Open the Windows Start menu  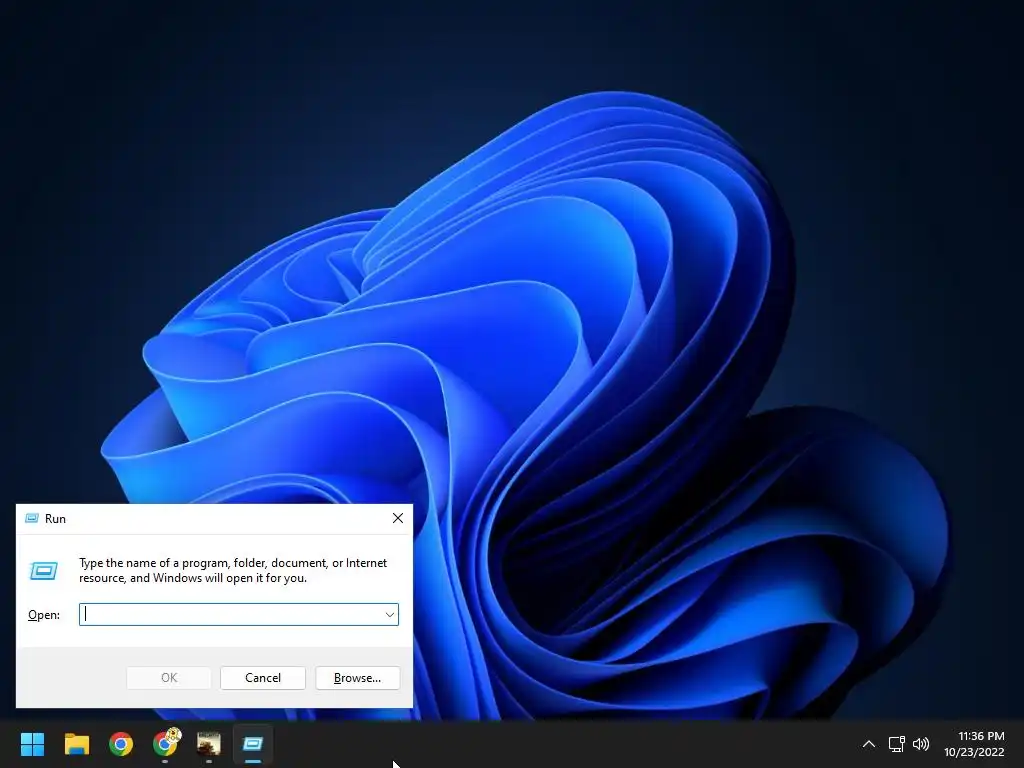(x=32, y=743)
